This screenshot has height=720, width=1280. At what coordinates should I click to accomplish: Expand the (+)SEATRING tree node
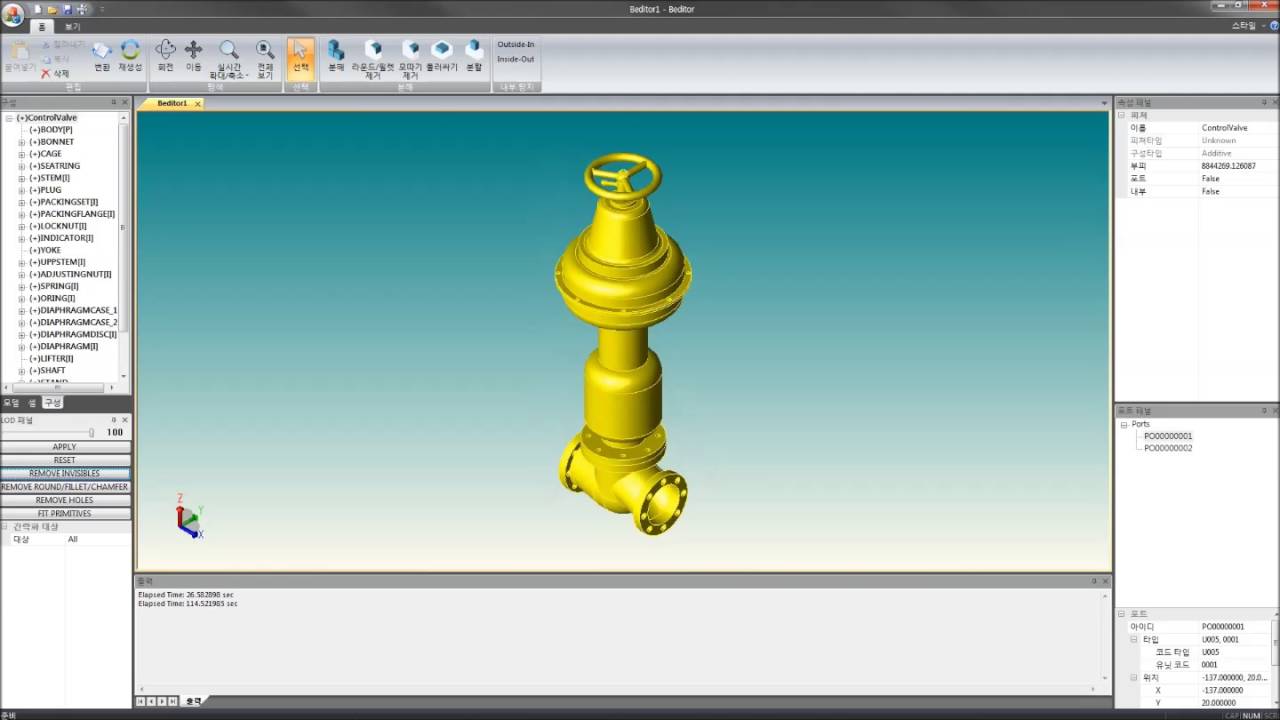pyautogui.click(x=22, y=166)
